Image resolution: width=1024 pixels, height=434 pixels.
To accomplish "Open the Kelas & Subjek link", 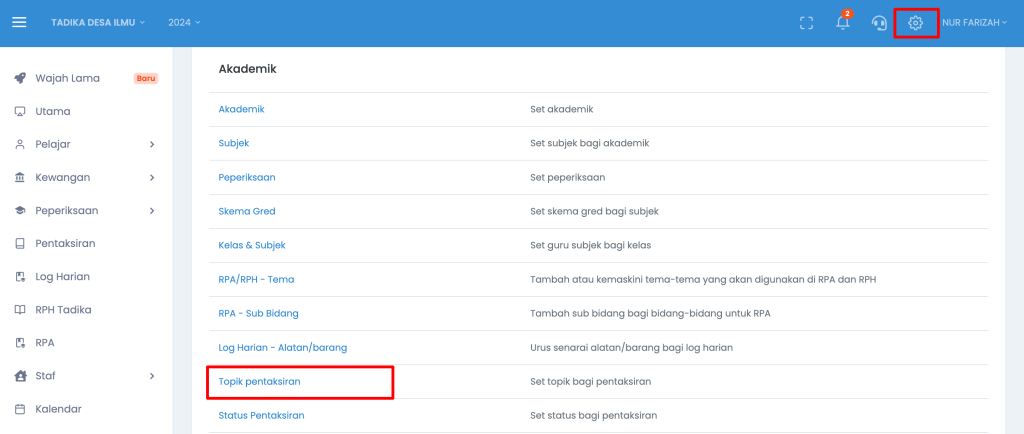I will point(252,245).
